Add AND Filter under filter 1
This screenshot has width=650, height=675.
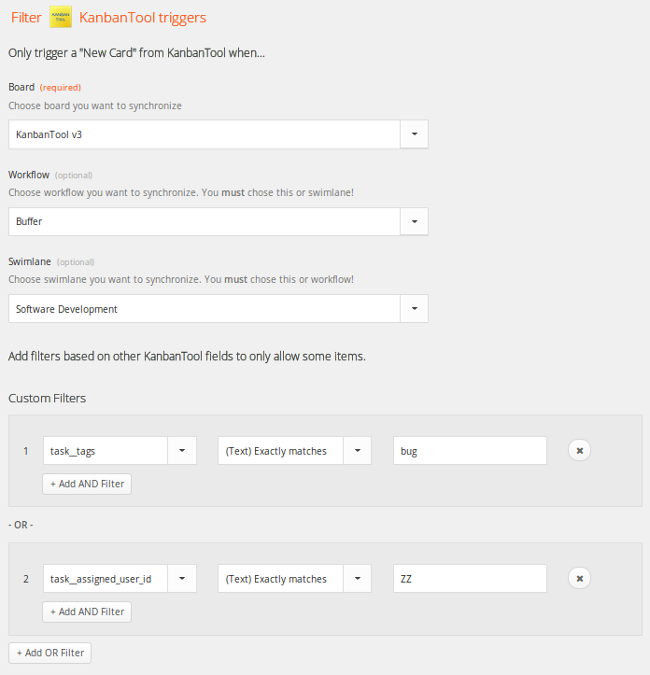(x=87, y=484)
